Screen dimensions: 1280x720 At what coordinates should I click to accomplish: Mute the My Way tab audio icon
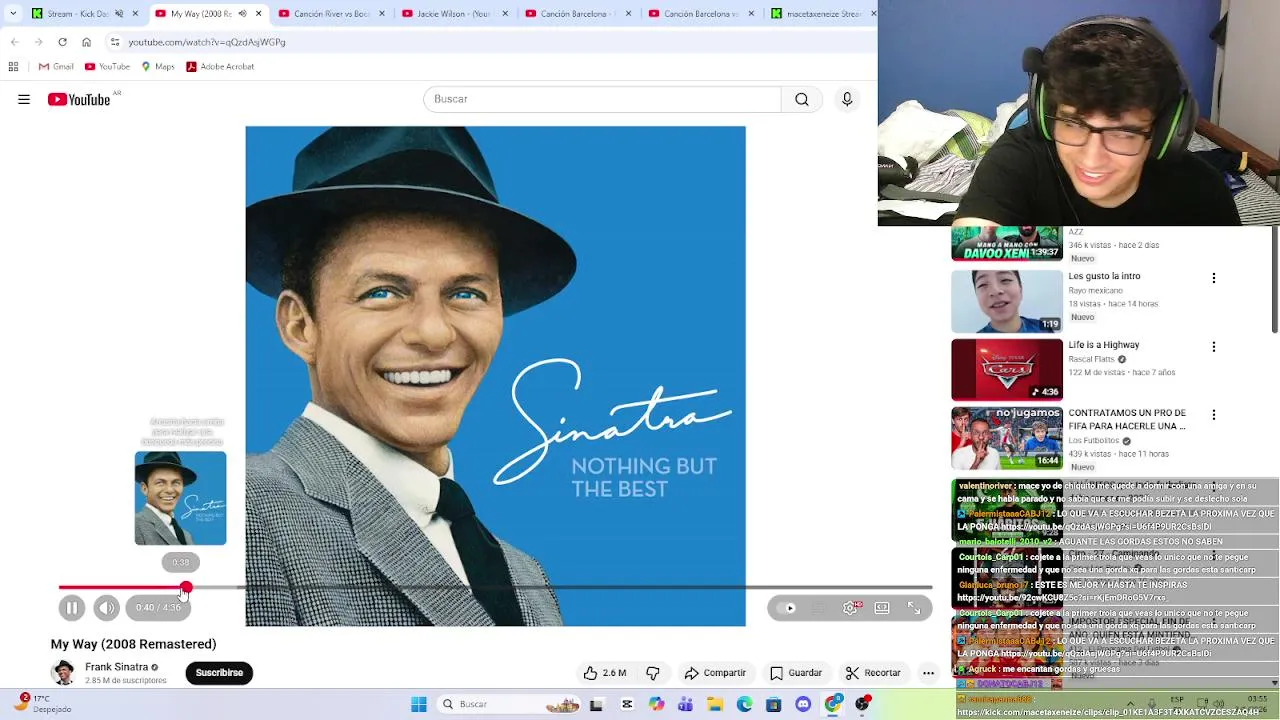[242, 14]
